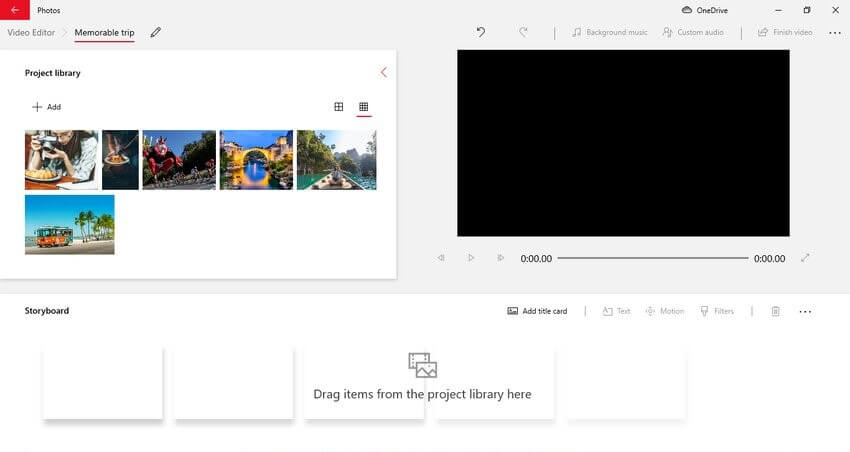Open Background music options
This screenshot has width=850, height=452.
point(610,33)
